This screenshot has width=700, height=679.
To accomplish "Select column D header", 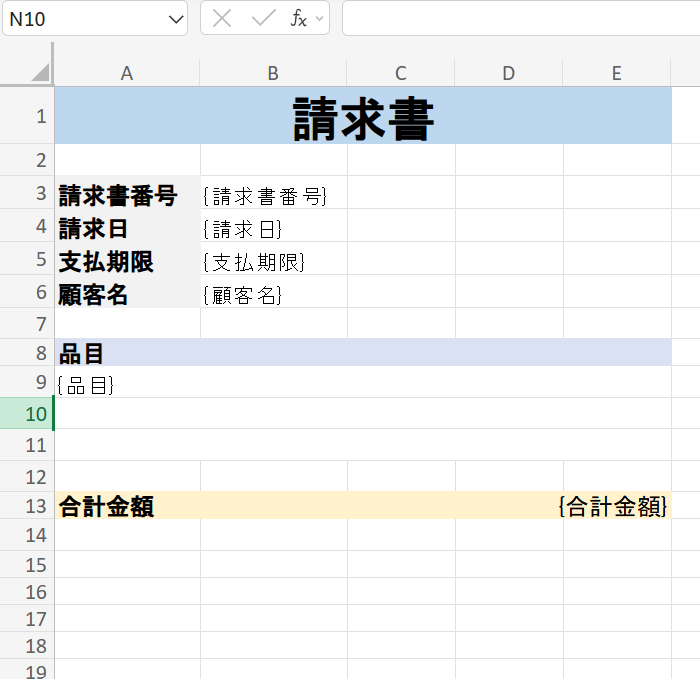I will coord(509,73).
